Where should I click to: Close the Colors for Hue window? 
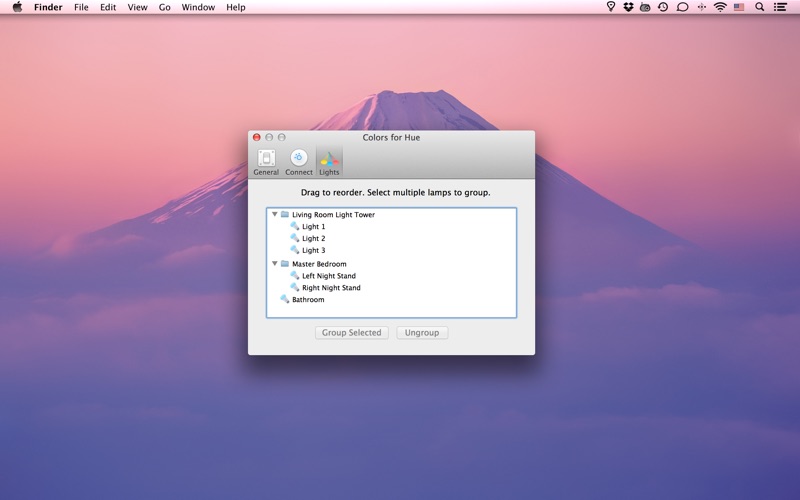pyautogui.click(x=257, y=137)
